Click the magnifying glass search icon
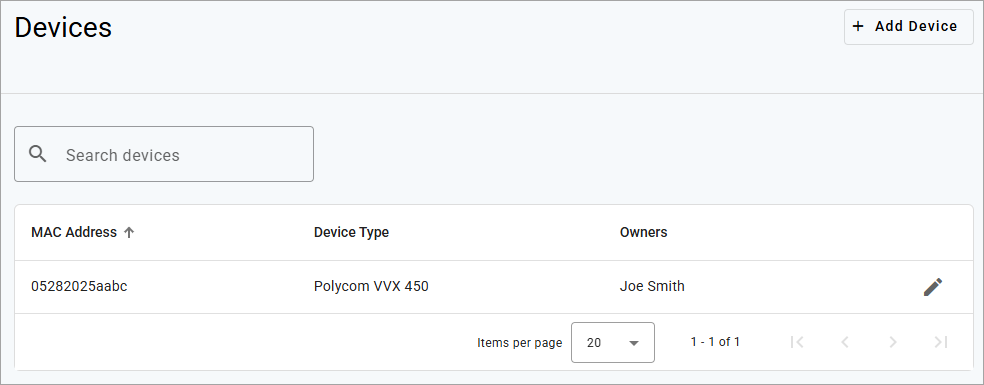Screen dimensions: 984x385 [38, 155]
